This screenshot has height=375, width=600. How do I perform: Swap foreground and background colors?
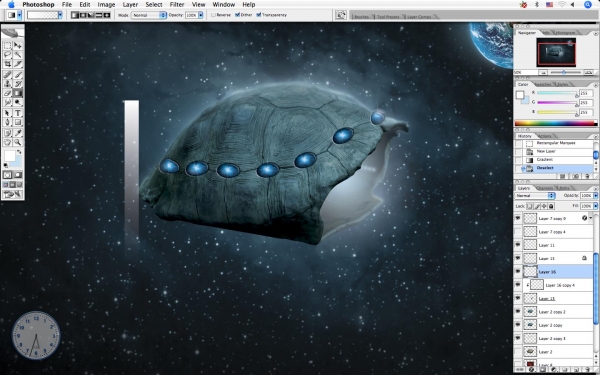19,152
